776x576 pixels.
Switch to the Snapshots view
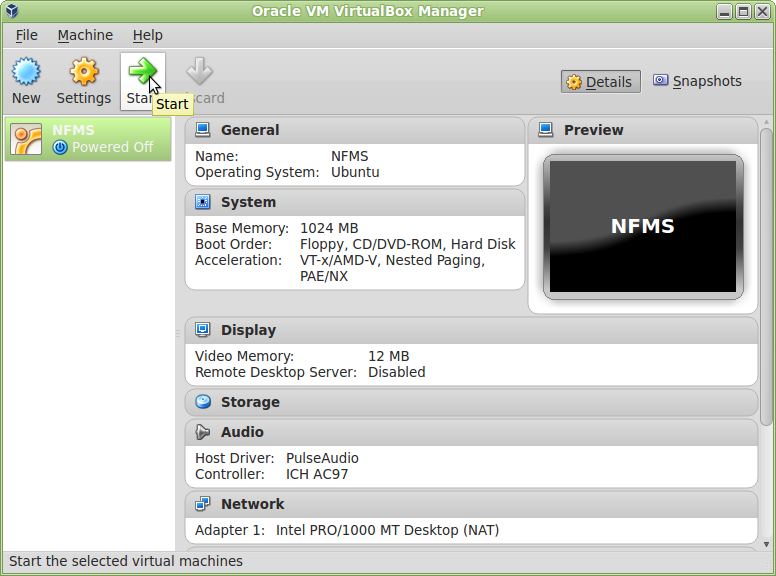click(x=697, y=81)
